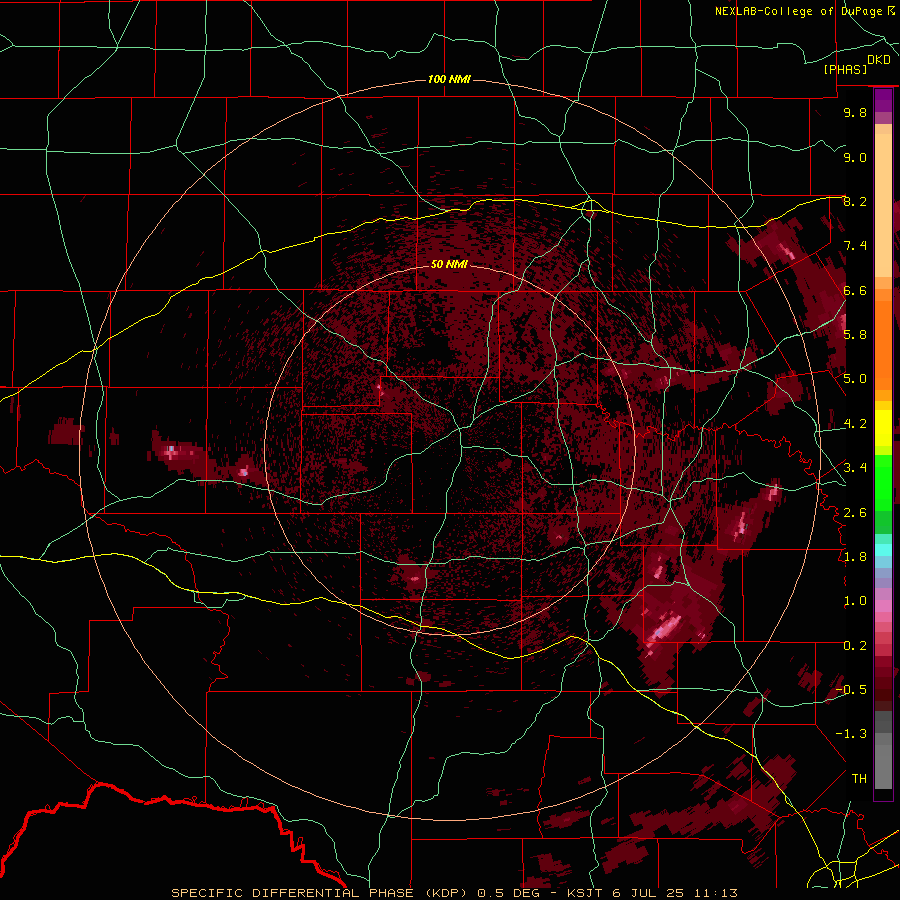Pick the bright green band of the color scale
The height and width of the screenshot is (900, 900).
click(883, 483)
